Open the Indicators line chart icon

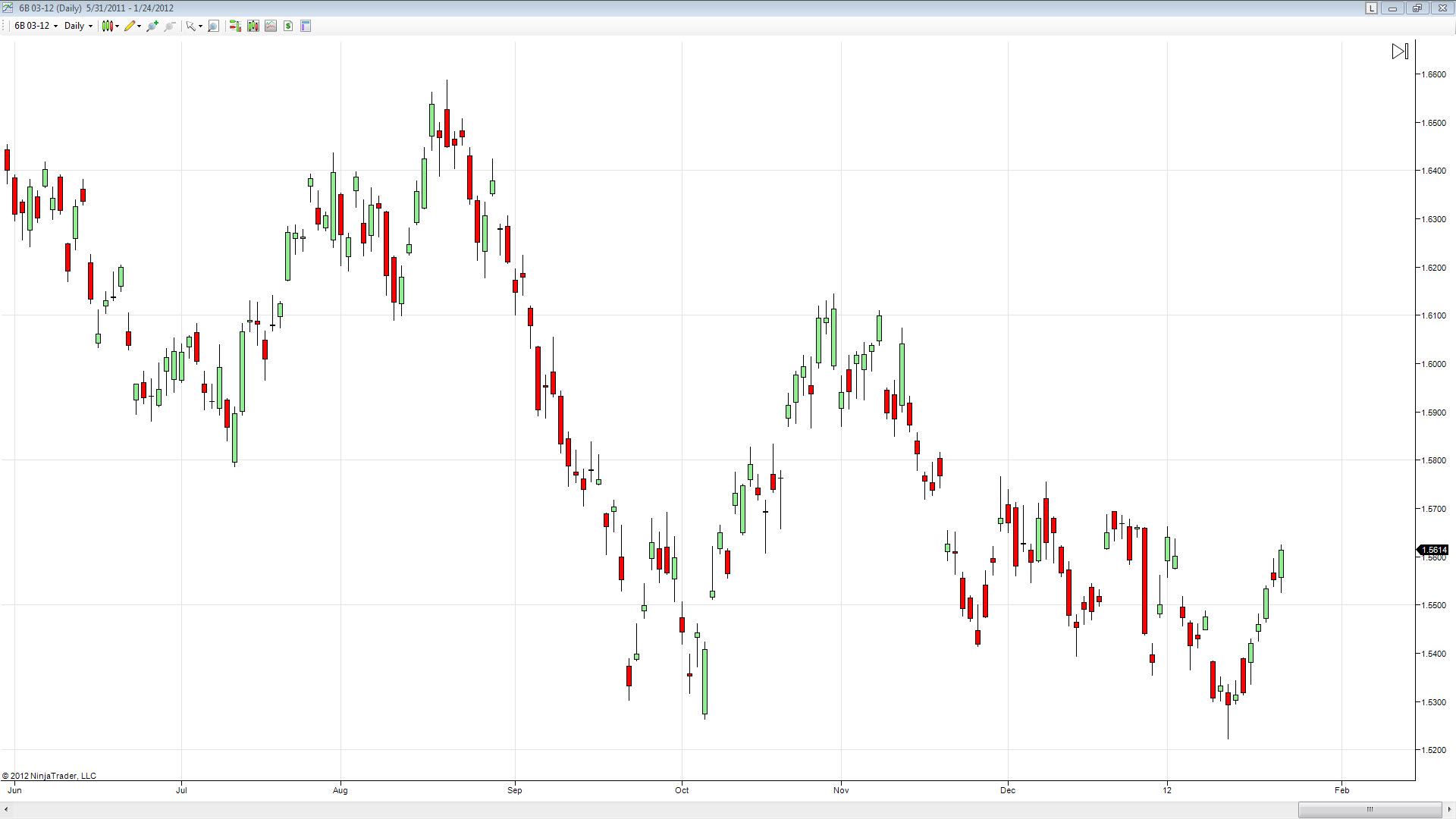tap(271, 26)
